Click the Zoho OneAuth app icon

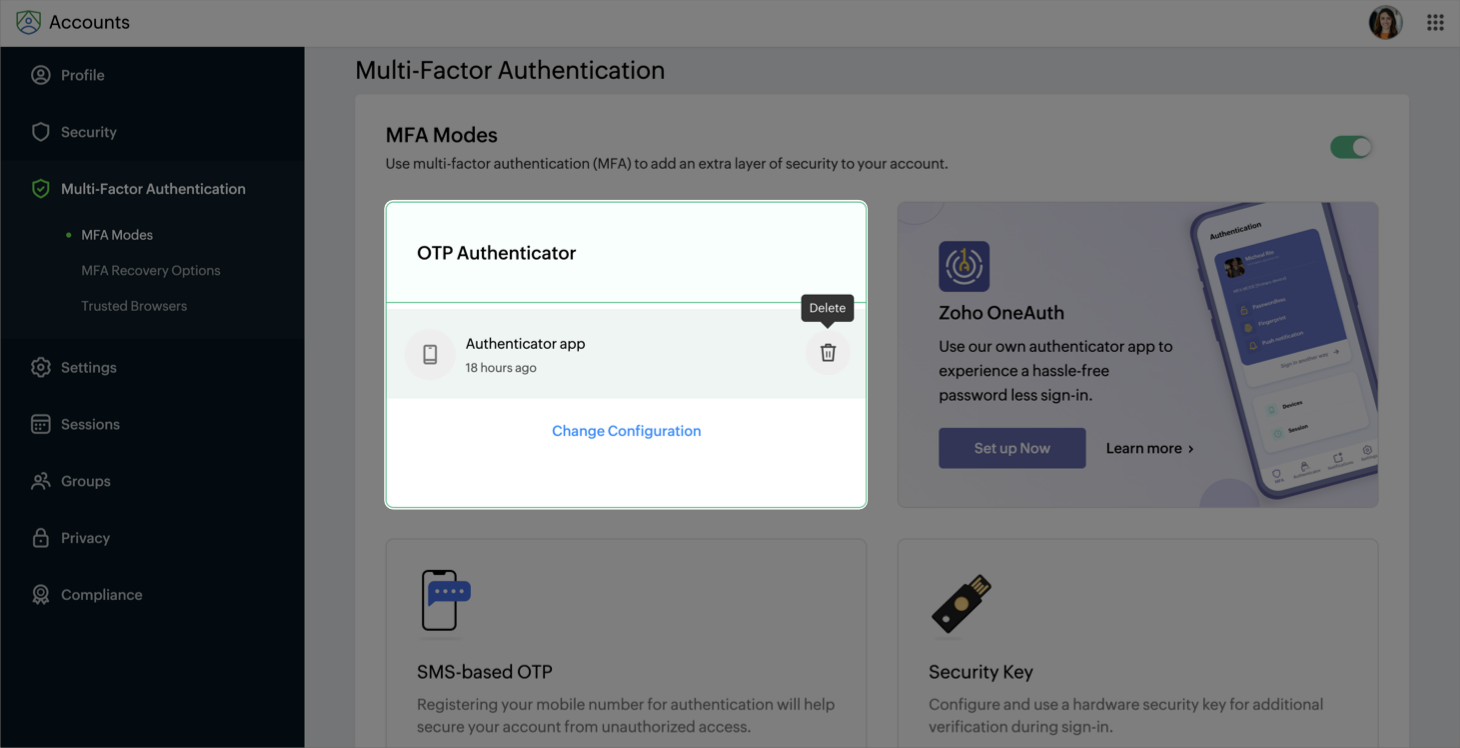[964, 266]
